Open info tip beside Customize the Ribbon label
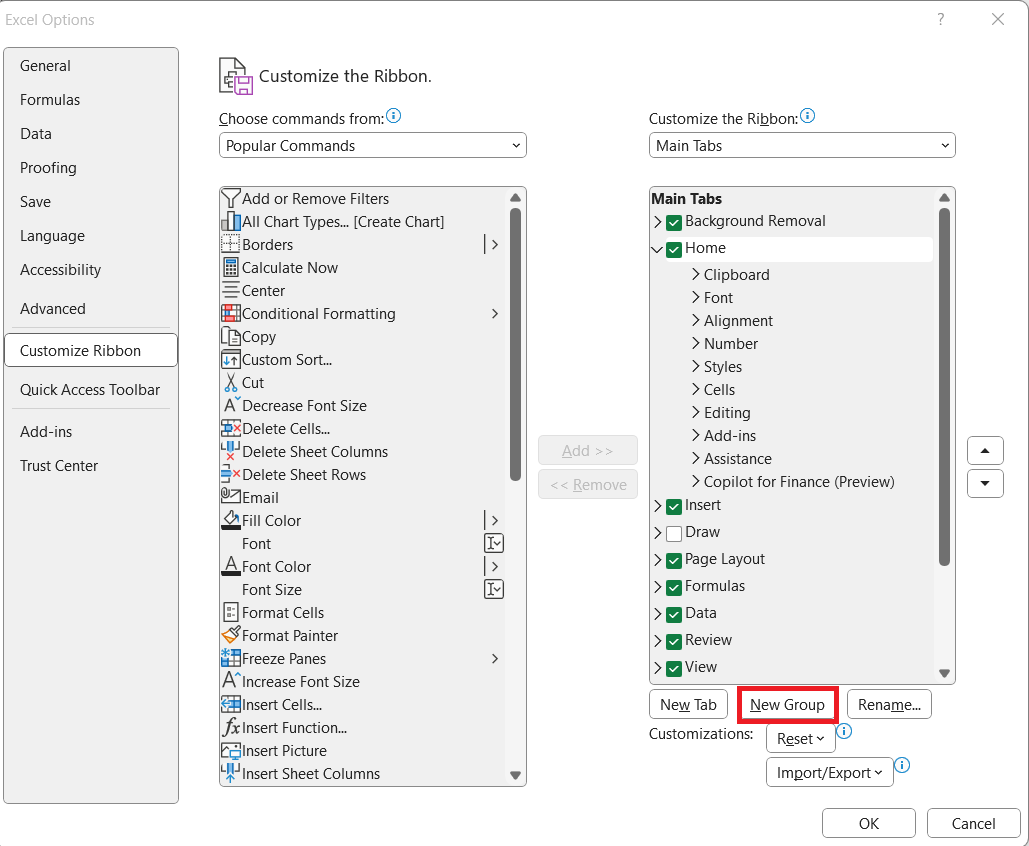The image size is (1029, 846). click(807, 116)
